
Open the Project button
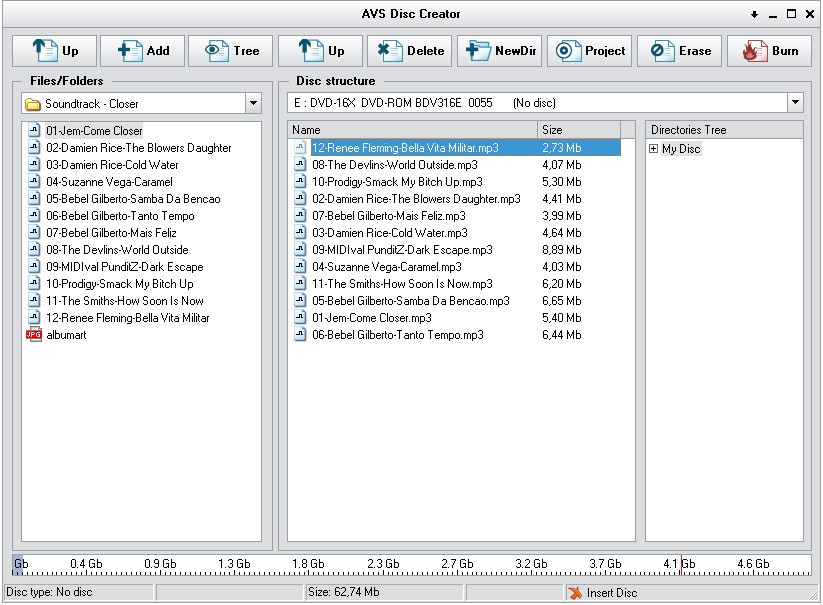589,51
